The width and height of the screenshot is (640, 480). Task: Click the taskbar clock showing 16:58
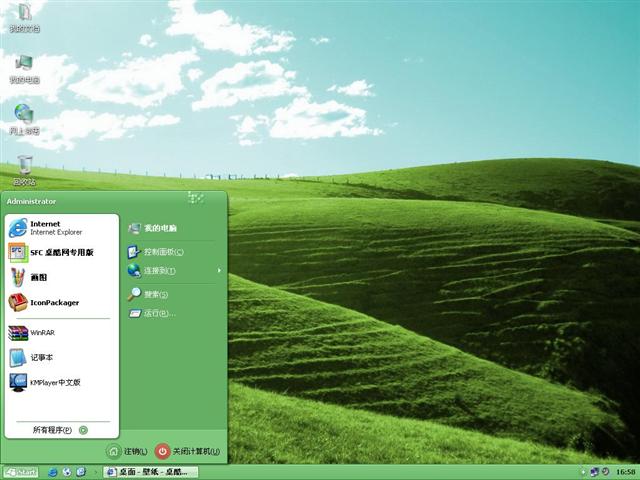(625, 472)
